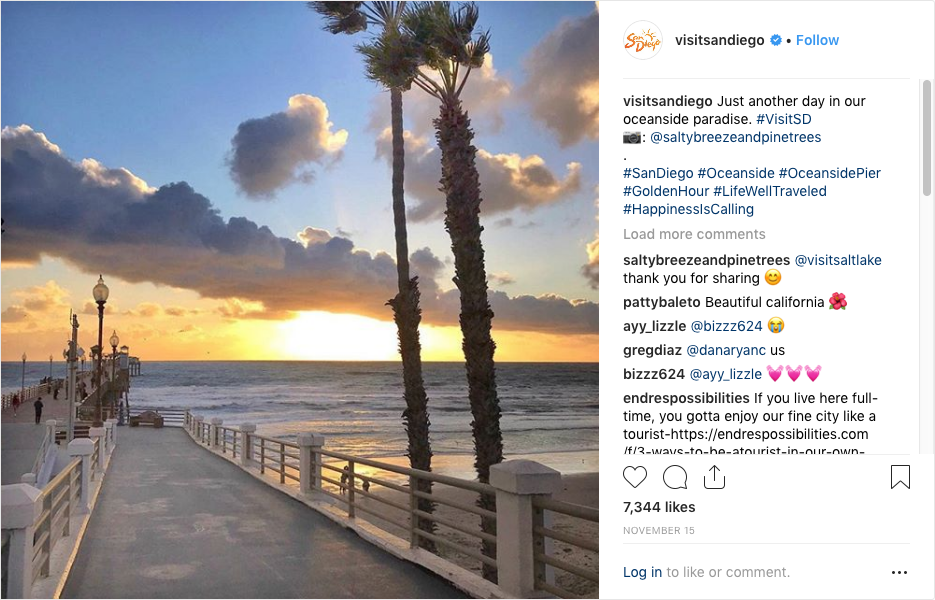Screen dimensions: 935x600
Task: Open the #GoldenHour hashtag
Action: point(666,191)
